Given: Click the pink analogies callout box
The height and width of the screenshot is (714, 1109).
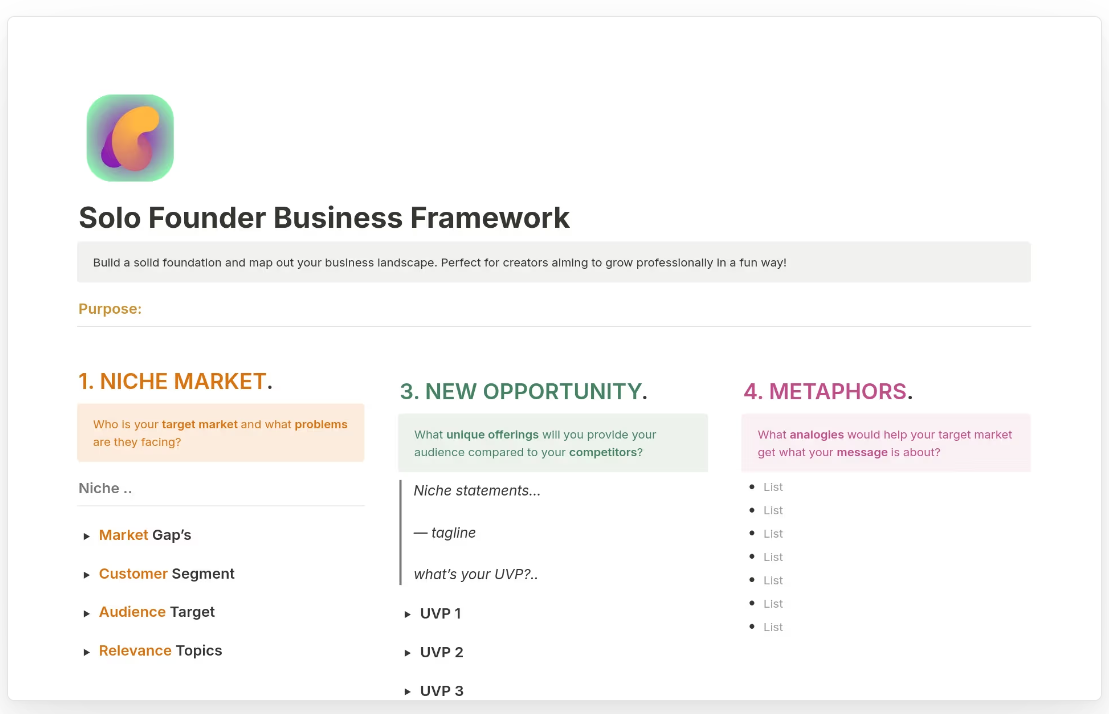Looking at the screenshot, I should pos(885,443).
